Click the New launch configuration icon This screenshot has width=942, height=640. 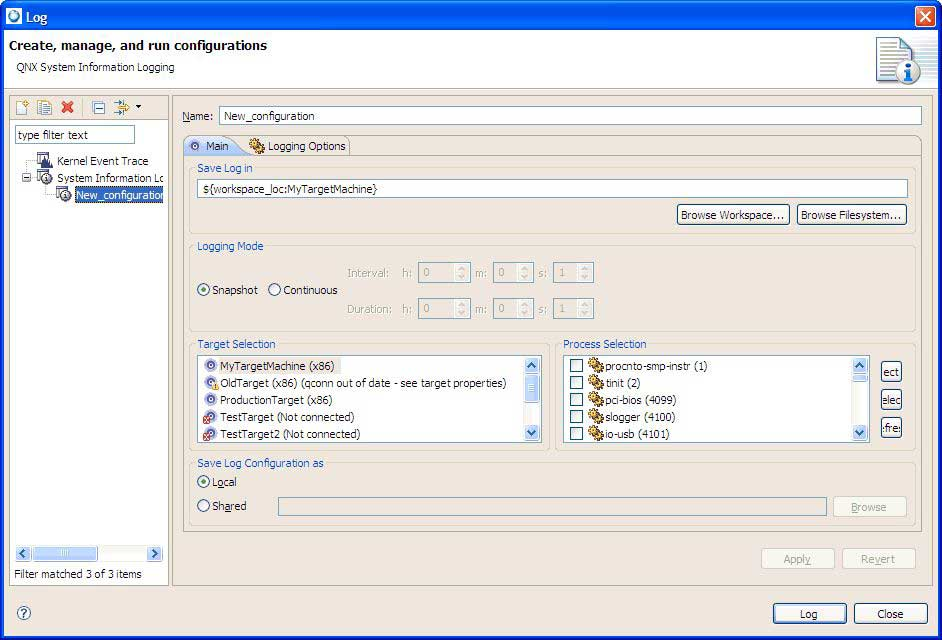tap(23, 107)
